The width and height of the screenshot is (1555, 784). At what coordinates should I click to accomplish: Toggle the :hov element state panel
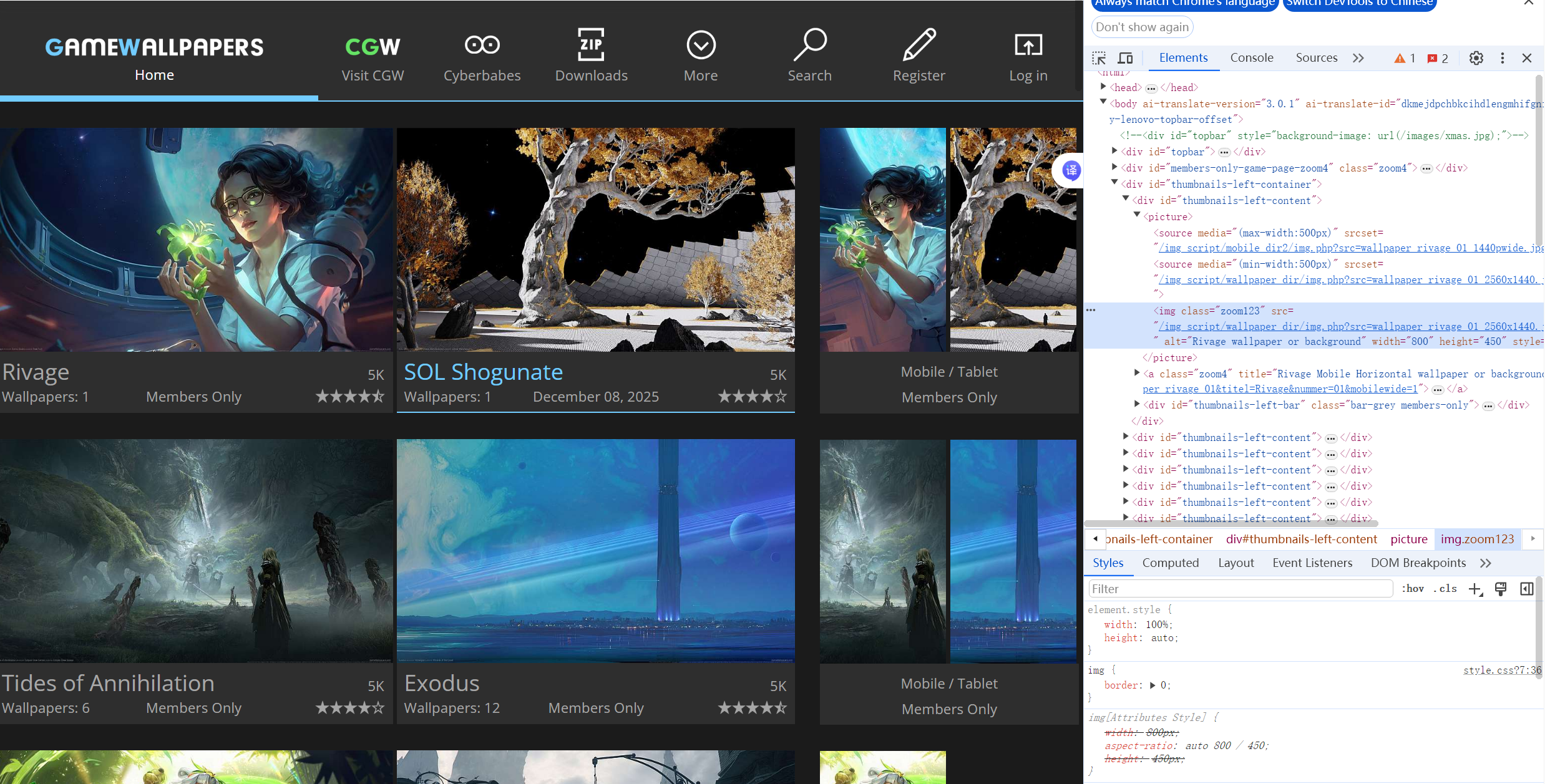point(1413,589)
